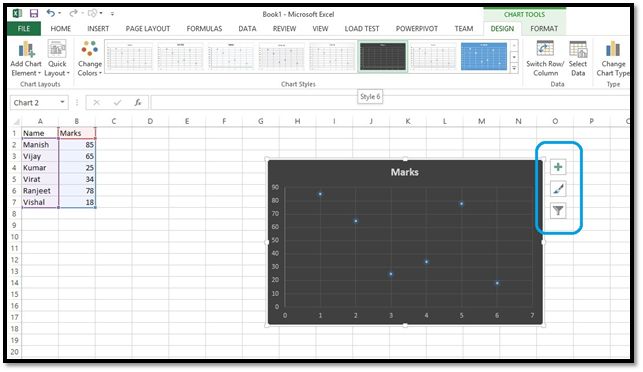Screen dimensions: 643x372
Task: Click the chart data point at x=5
Action: (x=461, y=204)
